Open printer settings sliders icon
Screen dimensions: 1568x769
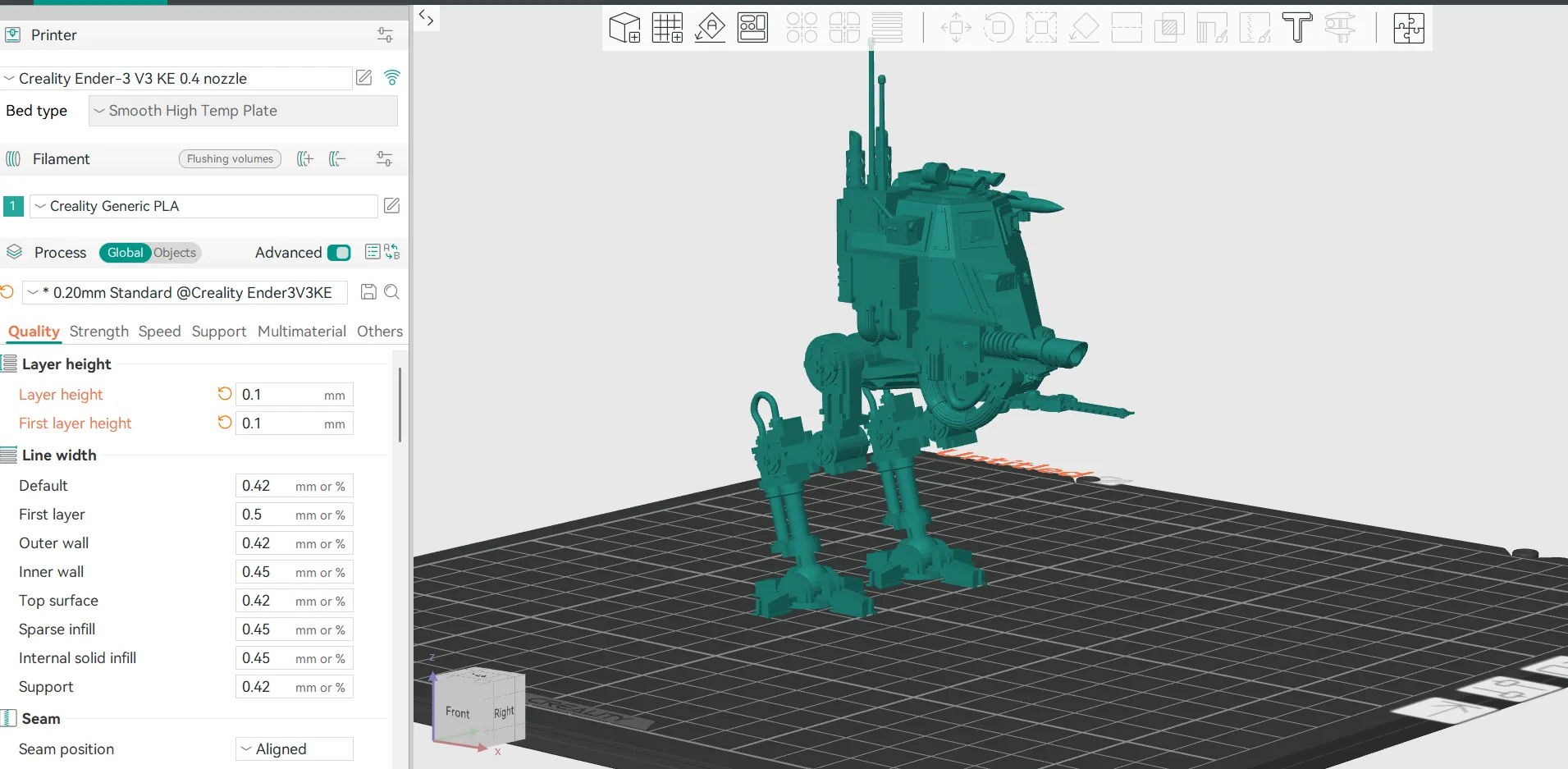click(385, 34)
